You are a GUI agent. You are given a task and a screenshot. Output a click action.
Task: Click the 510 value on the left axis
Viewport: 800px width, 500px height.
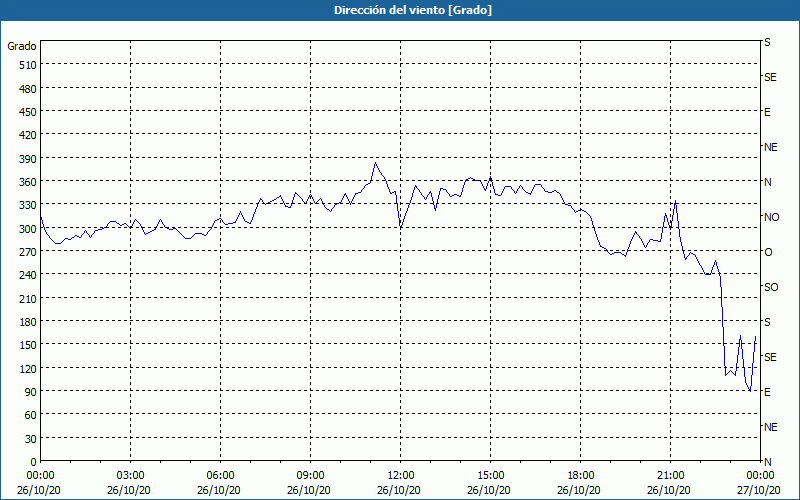(x=28, y=65)
